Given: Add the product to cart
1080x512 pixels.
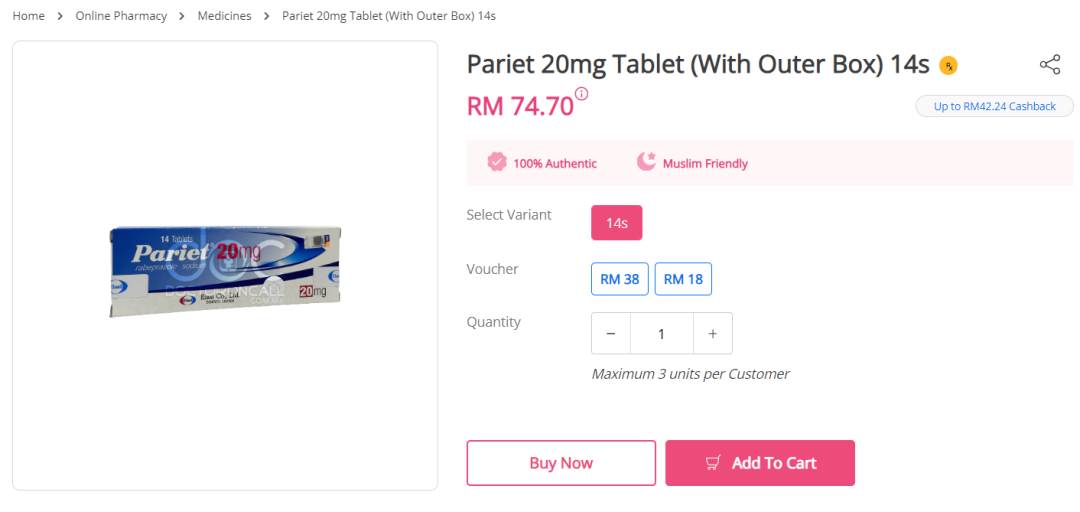Looking at the screenshot, I should 760,463.
